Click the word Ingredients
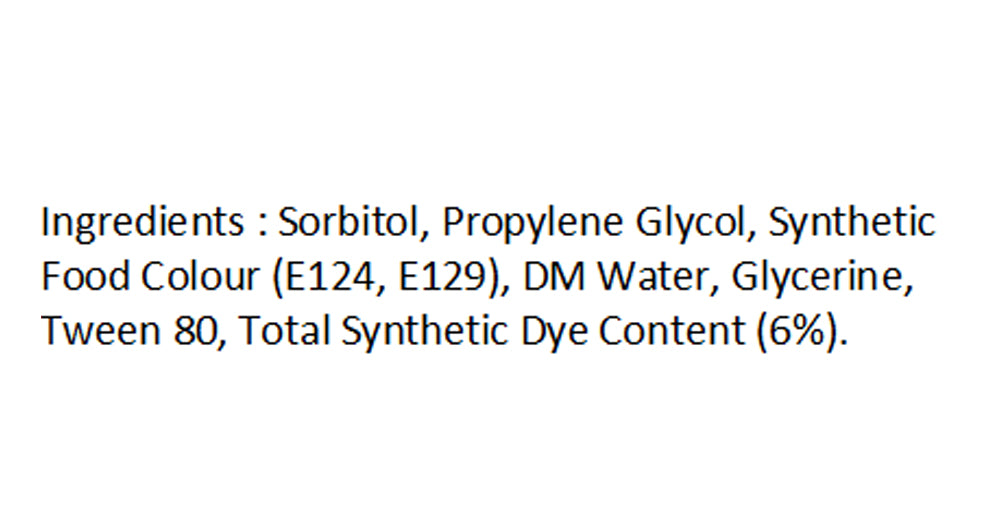This screenshot has width=1000, height=516. click(142, 224)
